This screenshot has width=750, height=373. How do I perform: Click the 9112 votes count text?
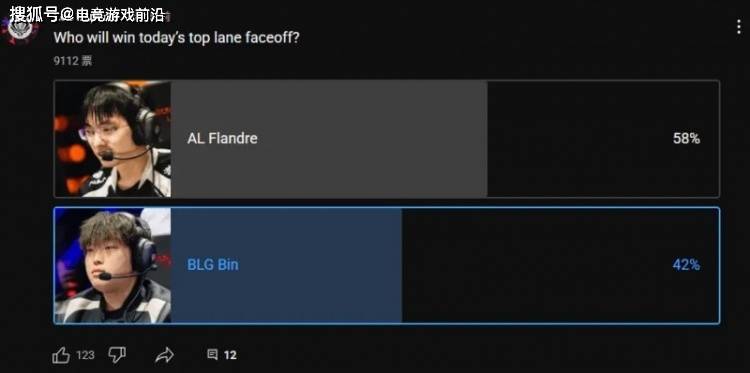pyautogui.click(x=72, y=61)
